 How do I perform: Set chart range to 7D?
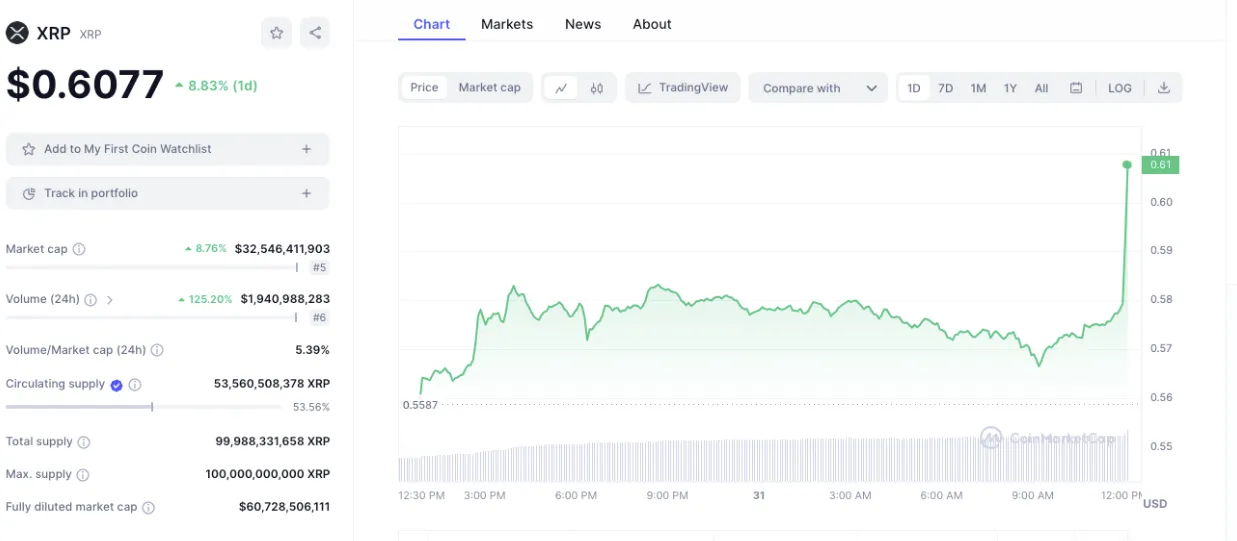point(945,88)
